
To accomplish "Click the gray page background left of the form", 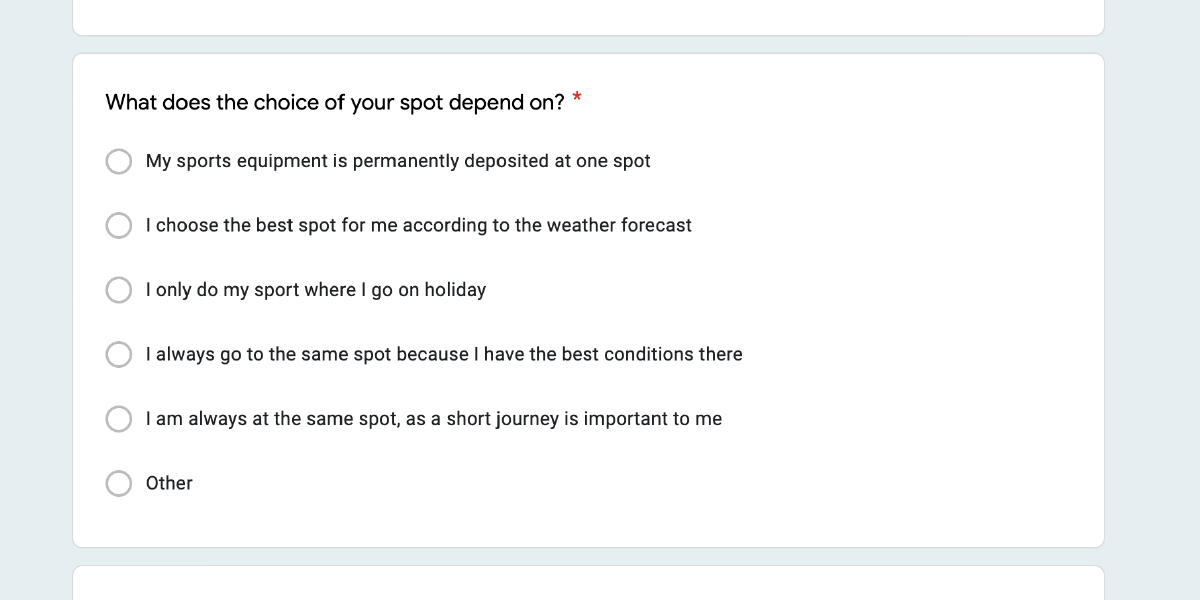I will click(x=35, y=300).
